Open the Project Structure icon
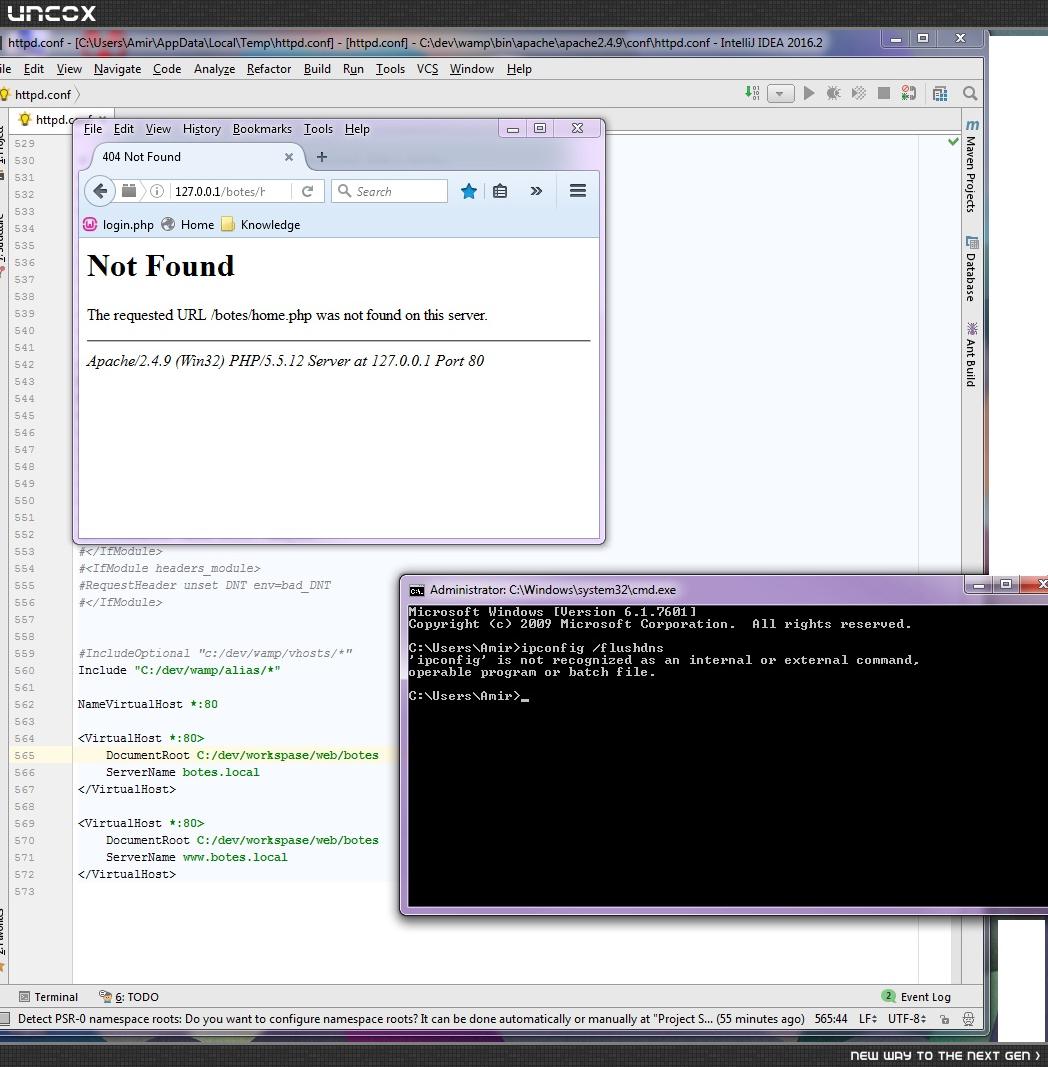This screenshot has width=1048, height=1067. [x=940, y=93]
